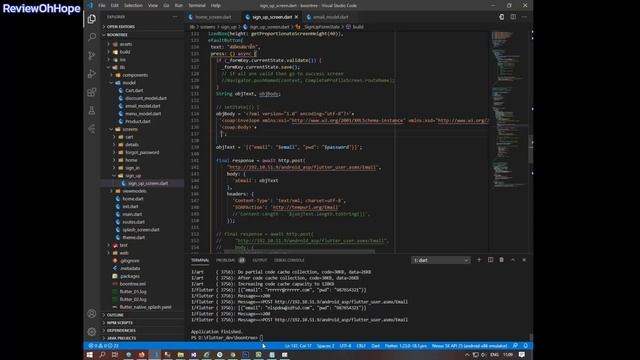Open the Extensions view
The height and width of the screenshot is (360, 640).
click(x=92, y=92)
